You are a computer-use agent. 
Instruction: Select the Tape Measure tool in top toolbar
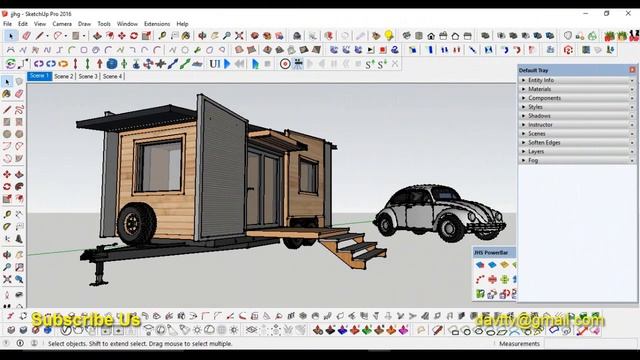click(162, 36)
